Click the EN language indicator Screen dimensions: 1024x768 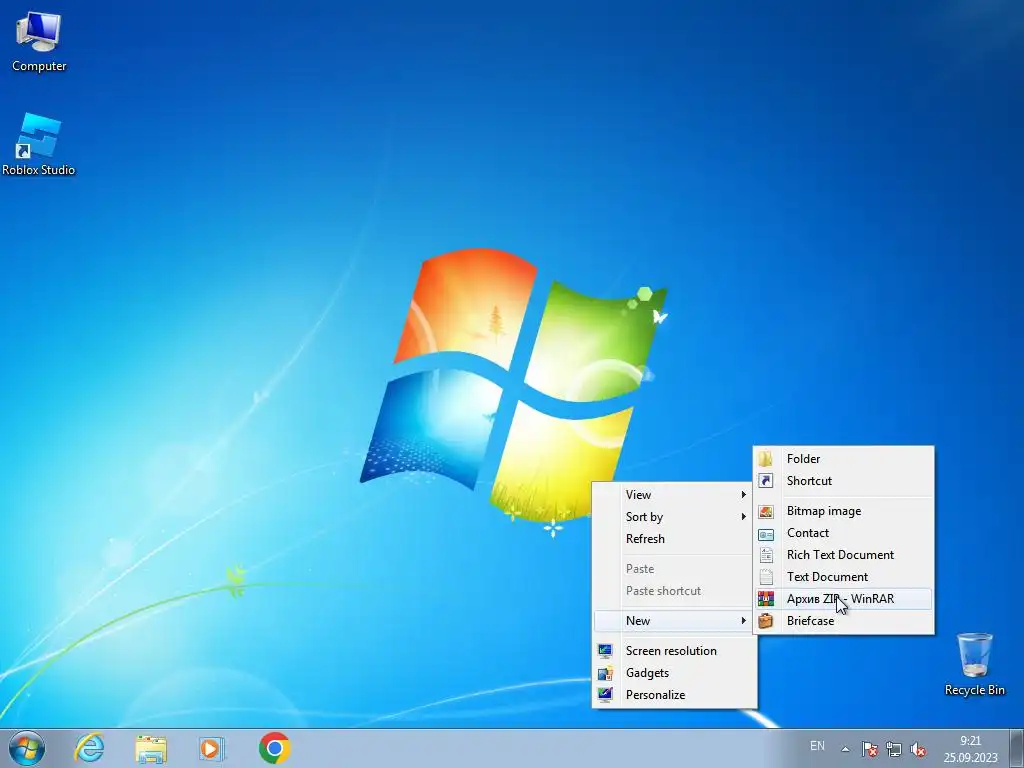click(x=817, y=746)
